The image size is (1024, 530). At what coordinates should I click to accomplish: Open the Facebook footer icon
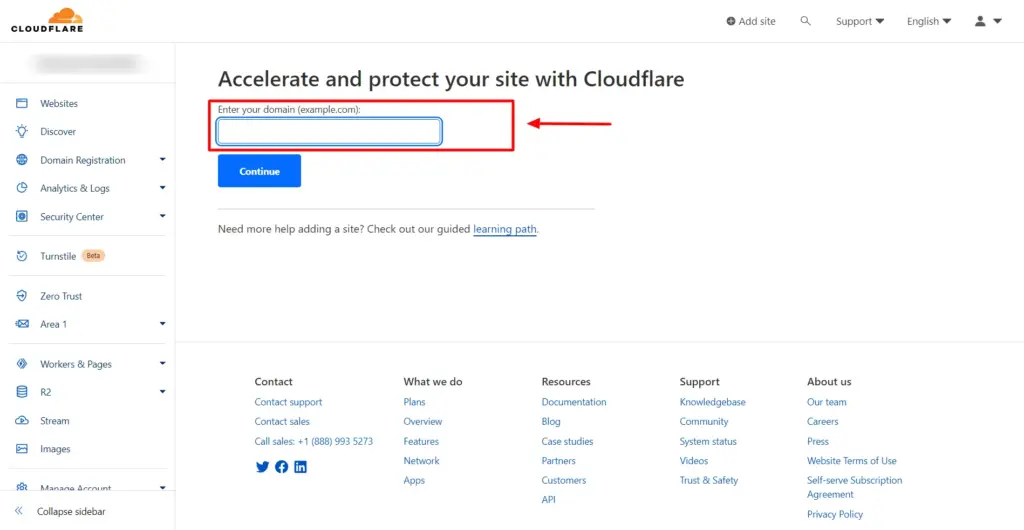coord(281,467)
